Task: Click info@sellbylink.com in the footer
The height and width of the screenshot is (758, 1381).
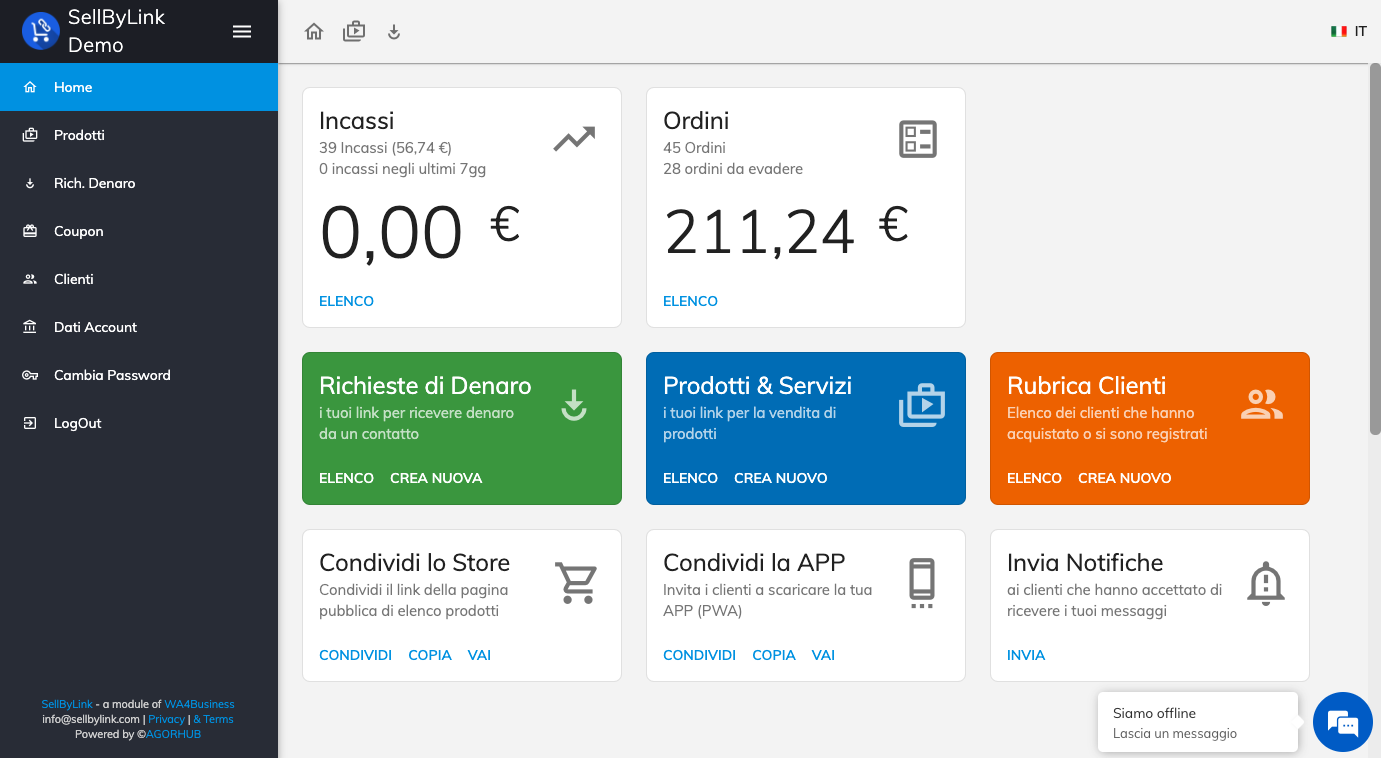Action: coord(91,719)
